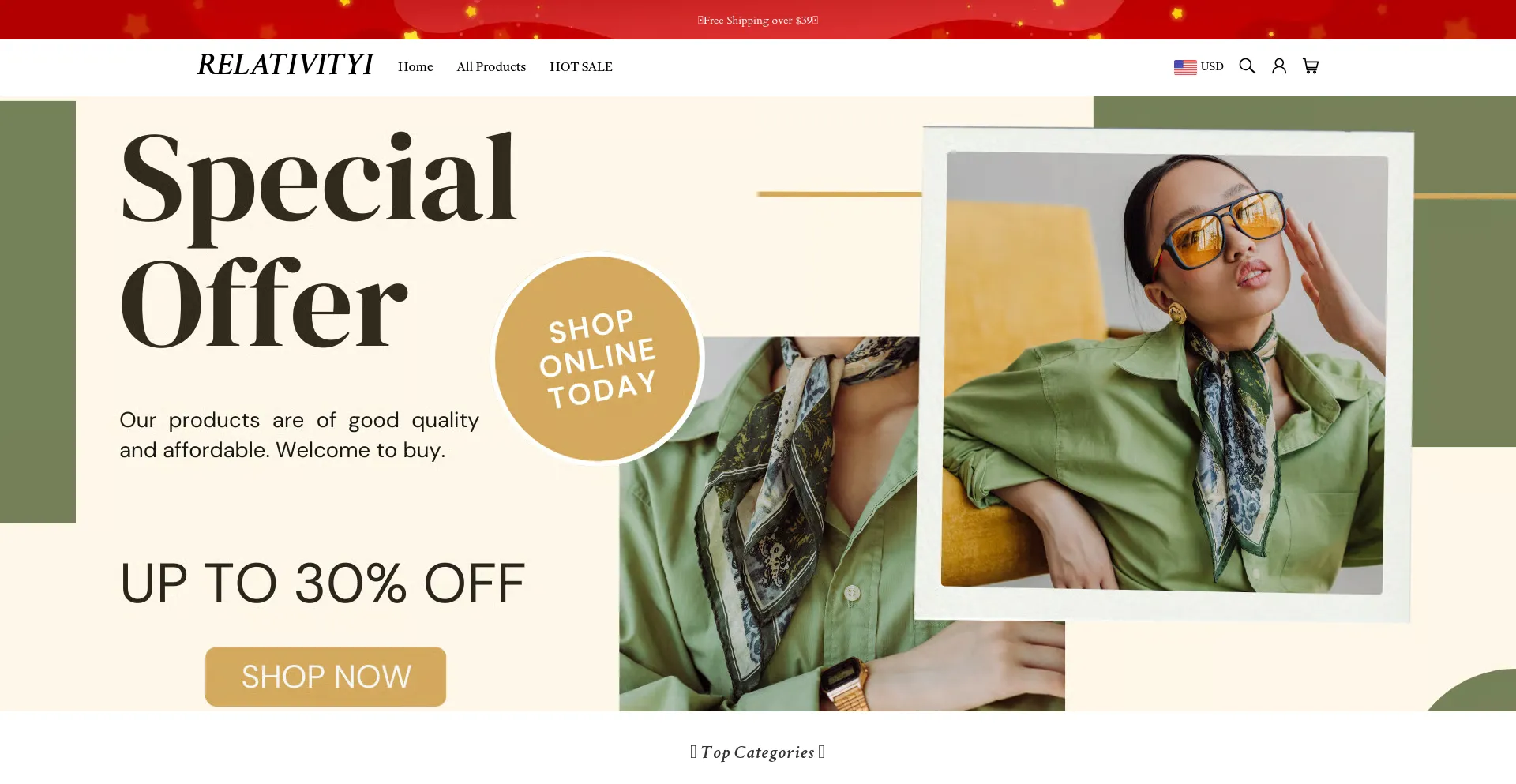
Task: Click the Top Categories heading
Action: [x=758, y=752]
